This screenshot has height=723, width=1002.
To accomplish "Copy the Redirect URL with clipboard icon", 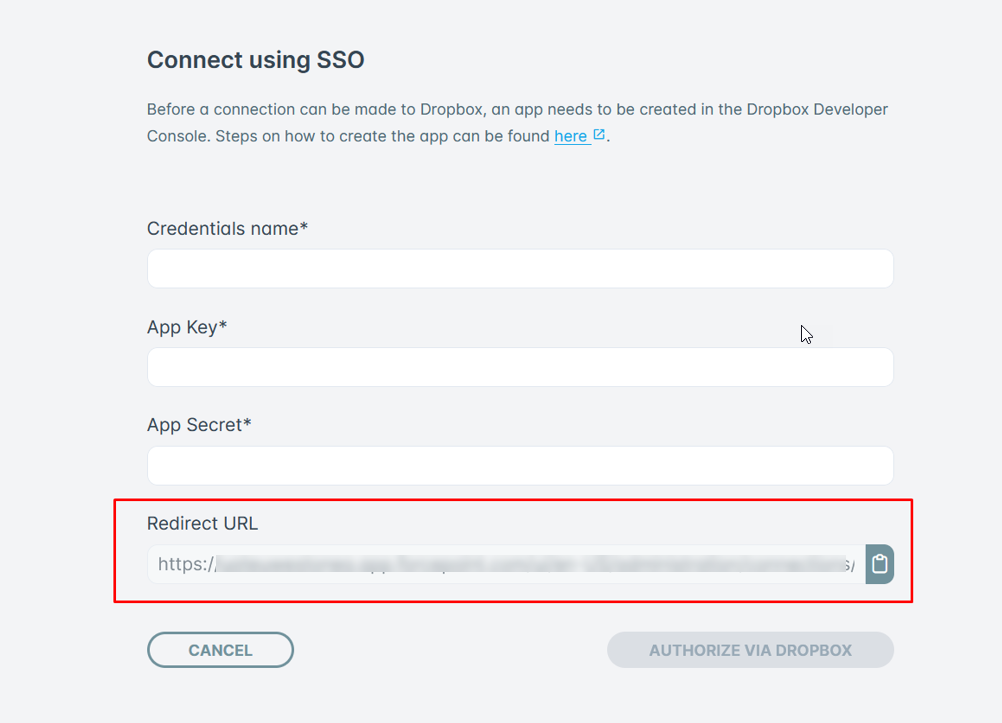I will [879, 564].
